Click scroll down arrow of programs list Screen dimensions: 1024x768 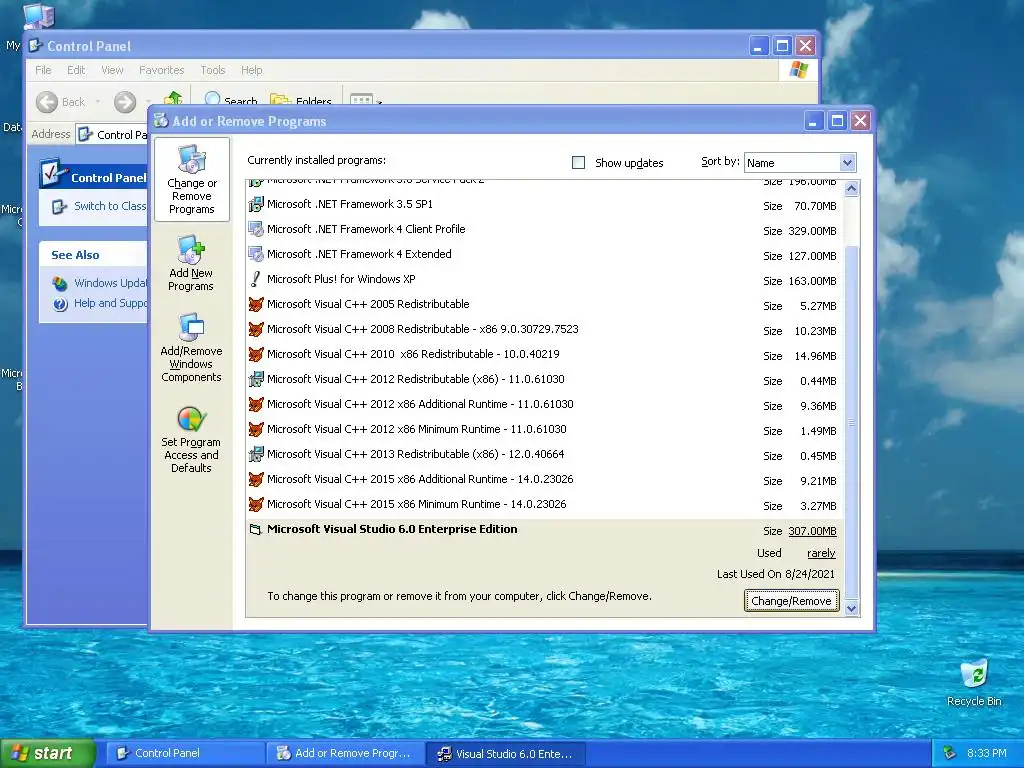tap(851, 609)
